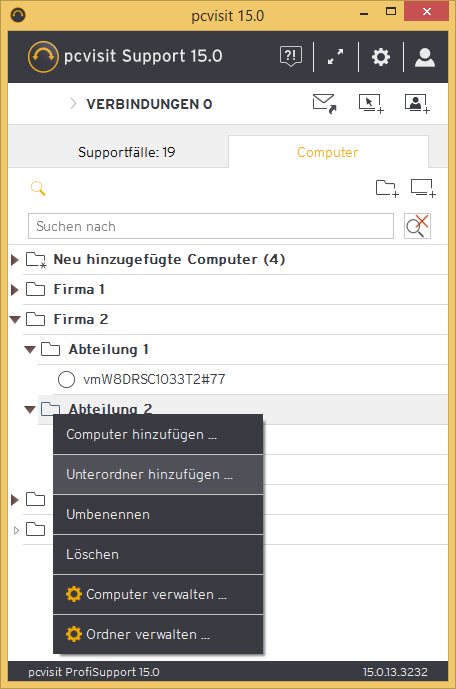Viewport: 456px width, 689px height.
Task: Clear search with the crossed magnifier button
Action: pyautogui.click(x=417, y=226)
